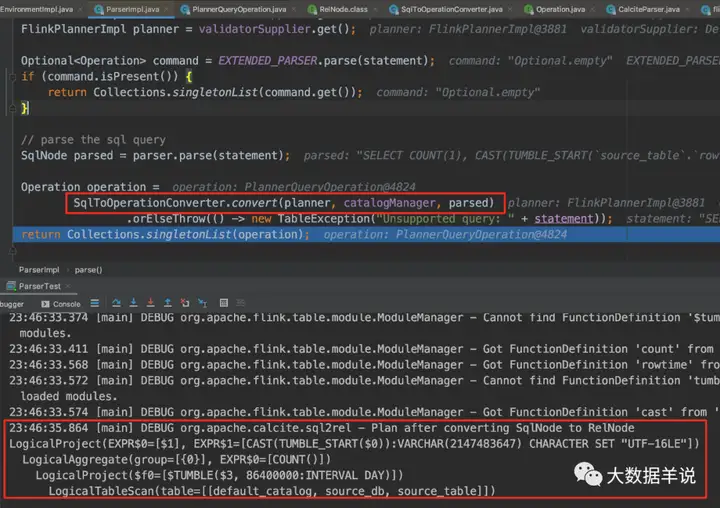Select the Debugger tab in debug panel

pos(11,304)
